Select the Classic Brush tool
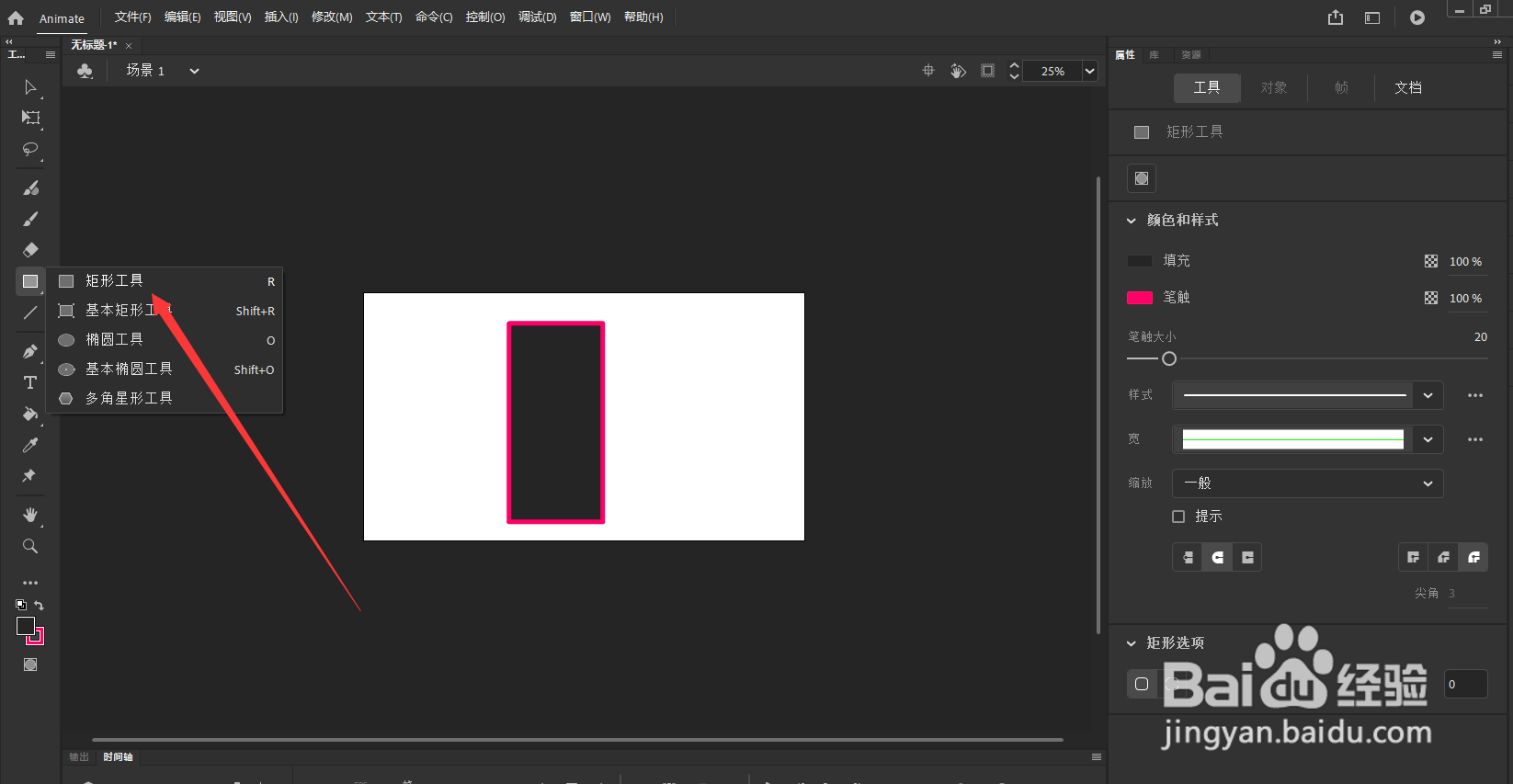This screenshot has width=1513, height=784. coord(30,219)
